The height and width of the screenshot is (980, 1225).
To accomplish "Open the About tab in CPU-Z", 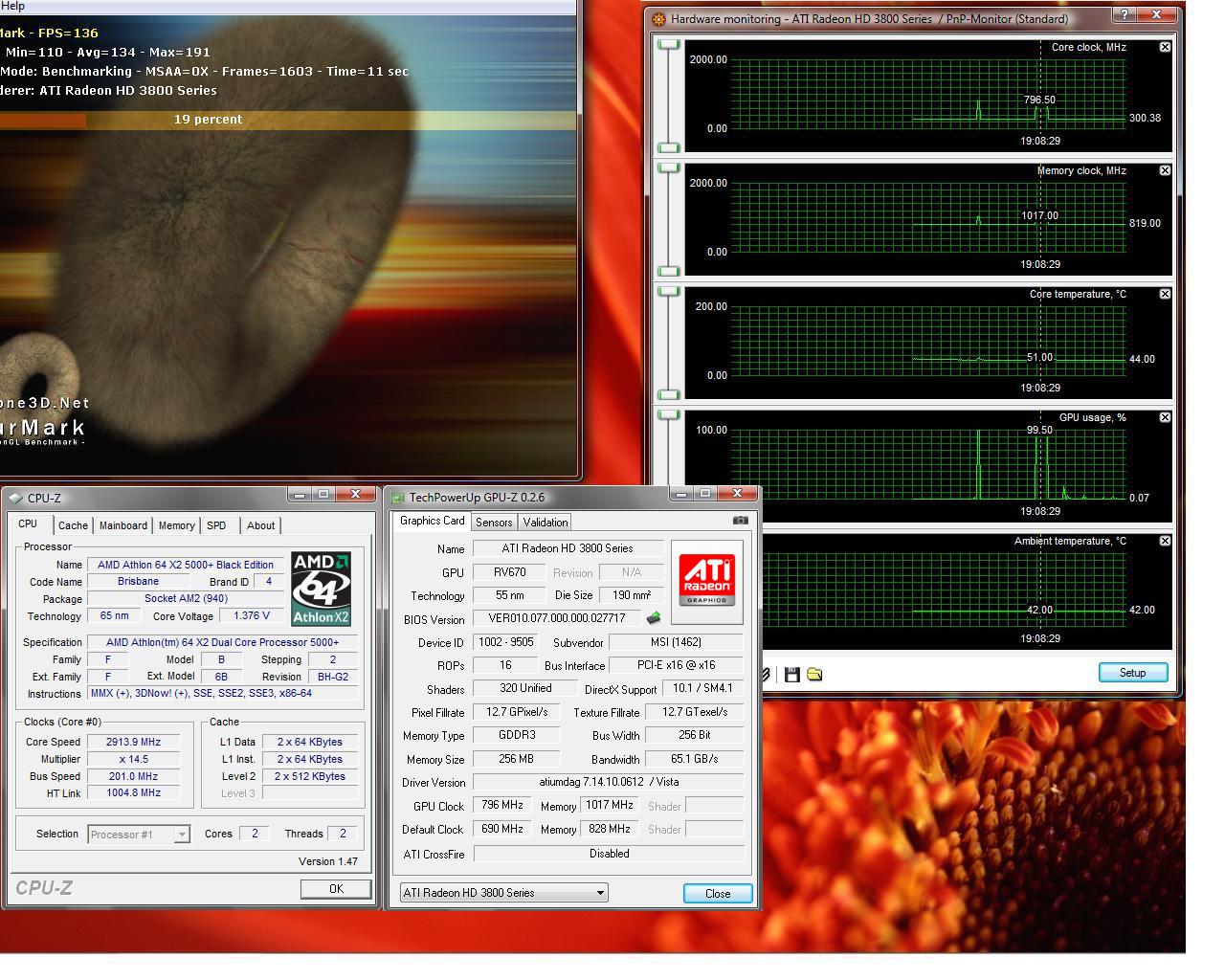I will (x=260, y=525).
